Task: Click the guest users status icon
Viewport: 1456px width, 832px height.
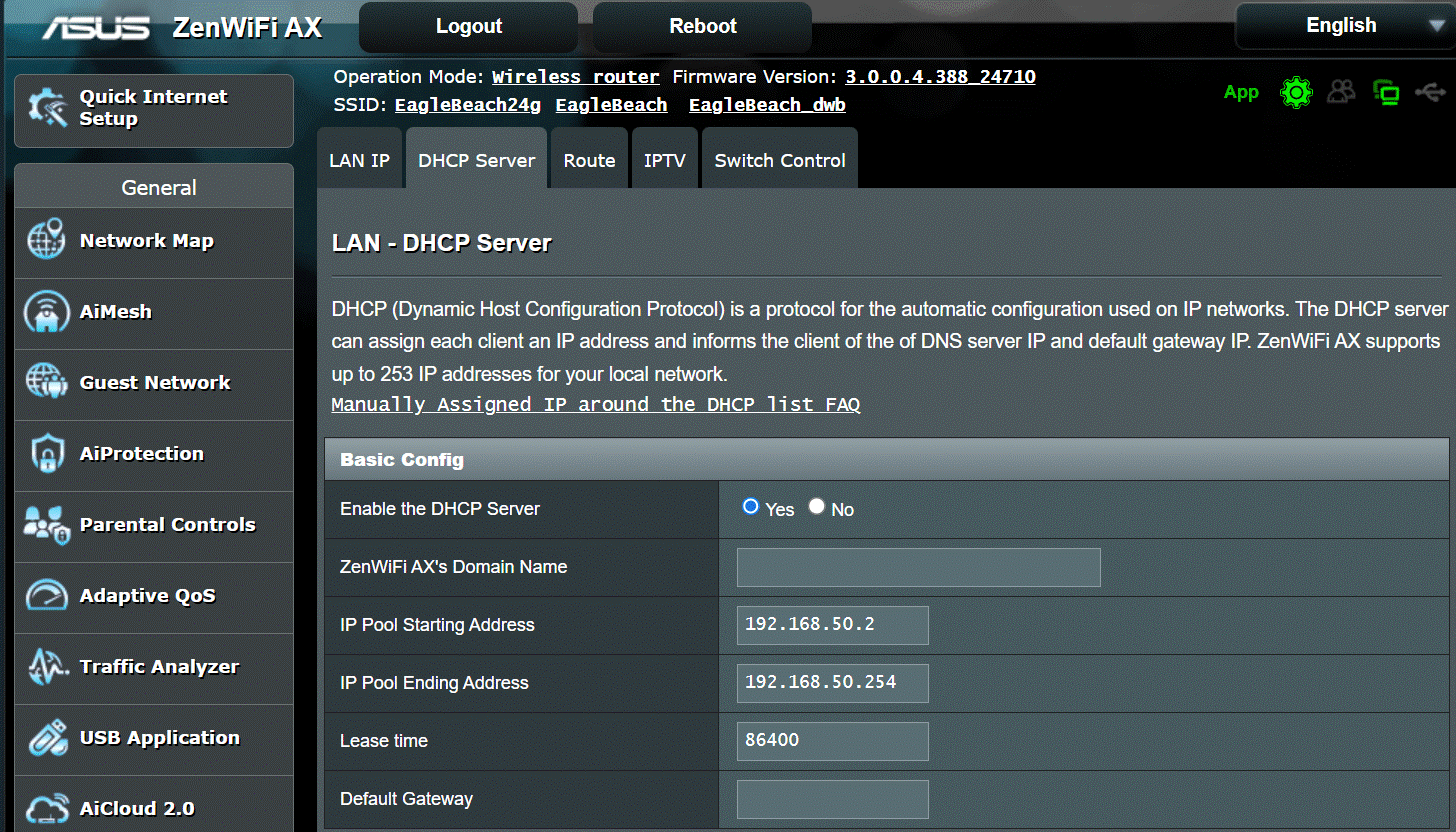Action: pyautogui.click(x=1342, y=92)
